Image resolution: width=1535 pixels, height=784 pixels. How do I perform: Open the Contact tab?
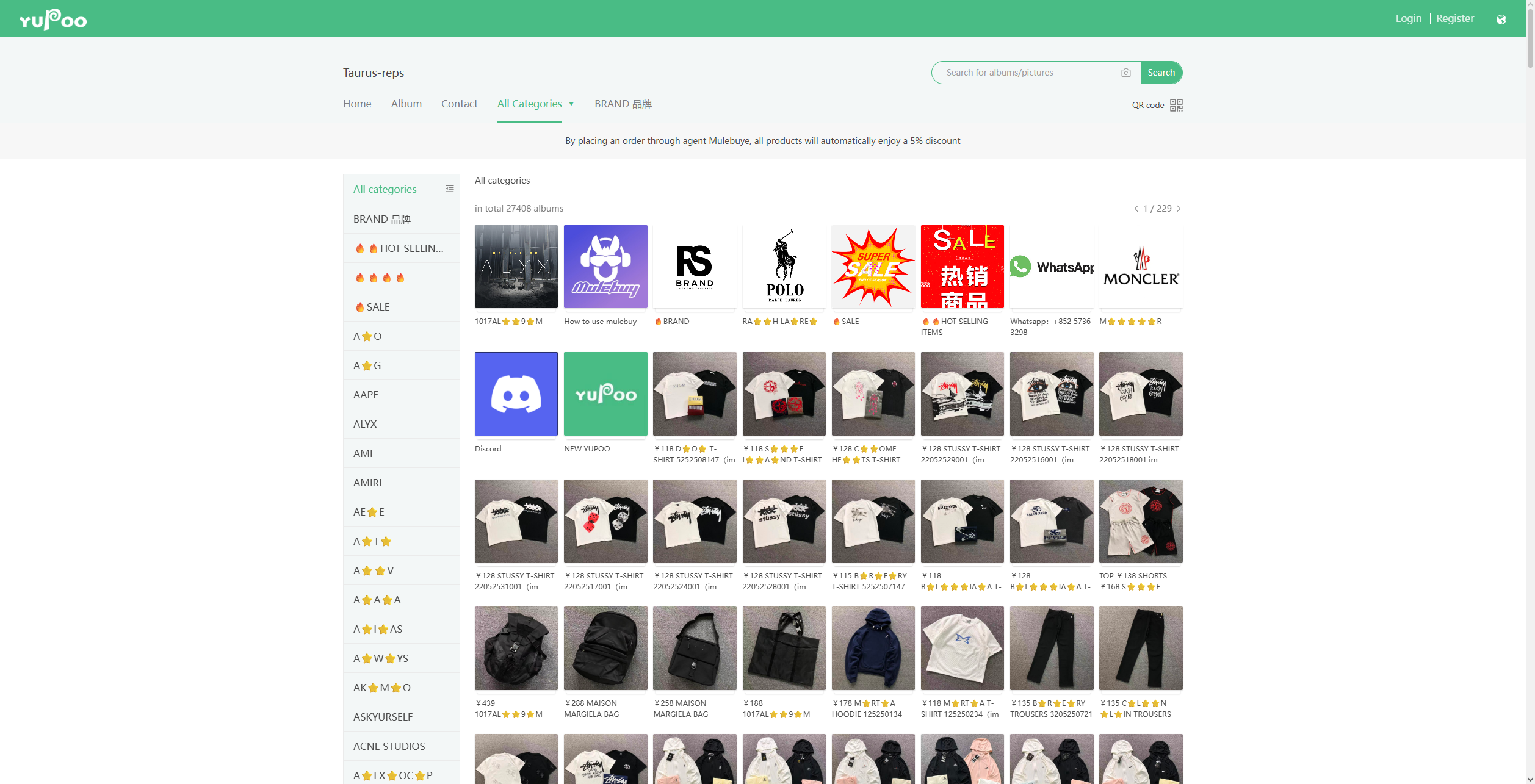tap(460, 104)
